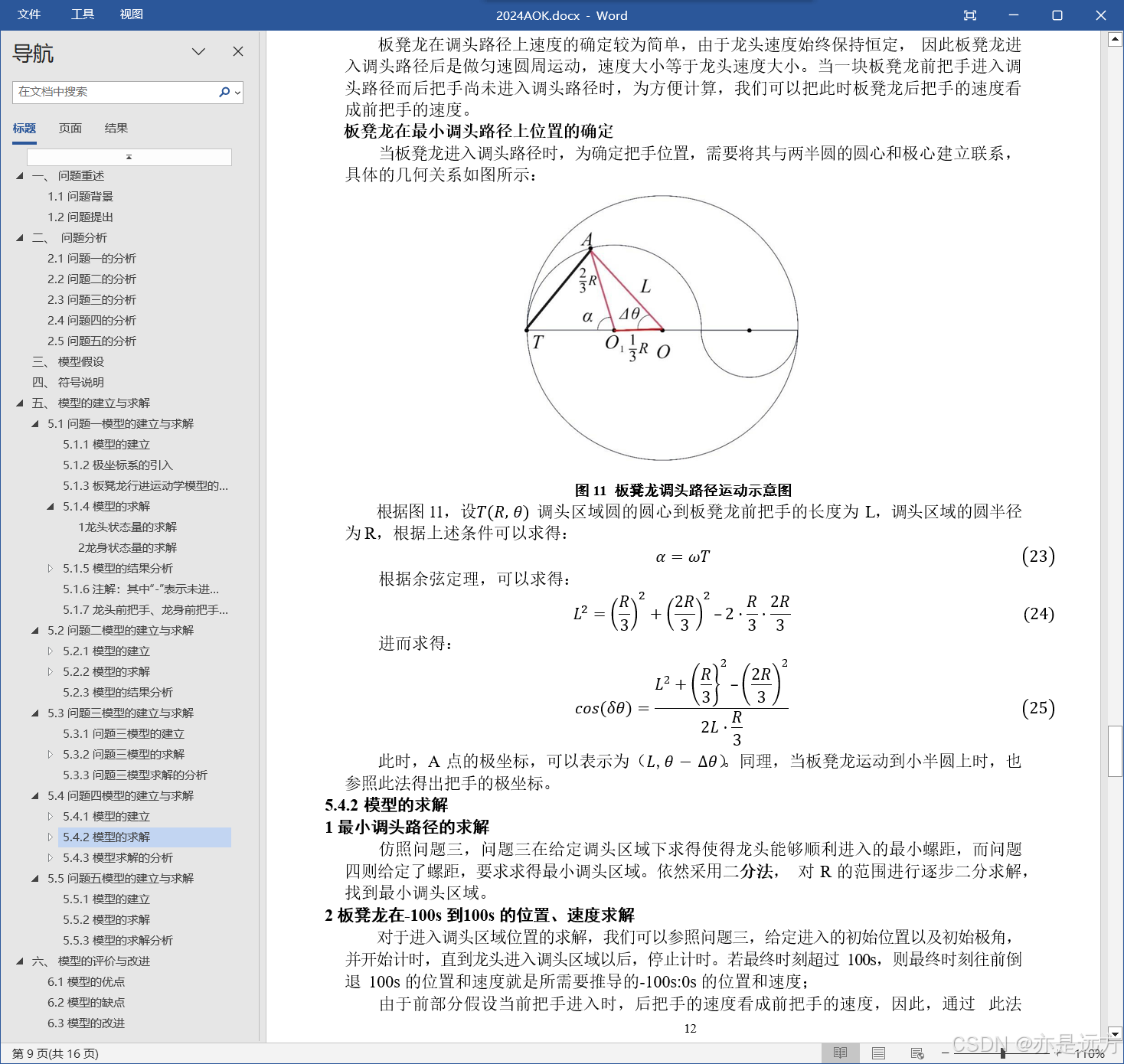The height and width of the screenshot is (1064, 1124).
Task: Switch to Web Layout view icon
Action: [917, 1053]
